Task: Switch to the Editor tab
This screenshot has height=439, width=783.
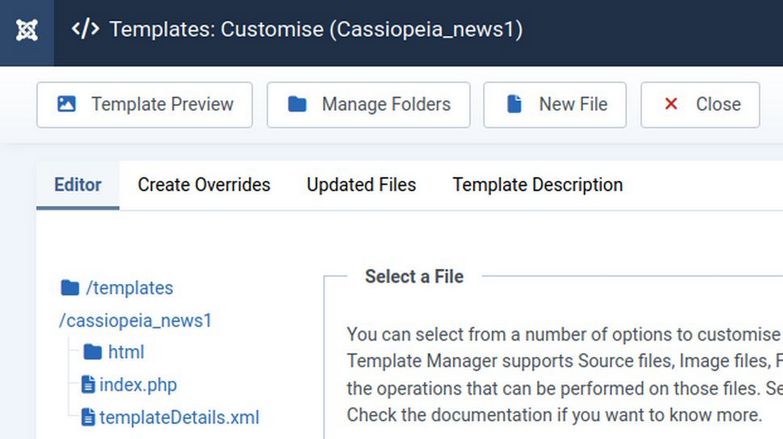Action: tap(78, 185)
